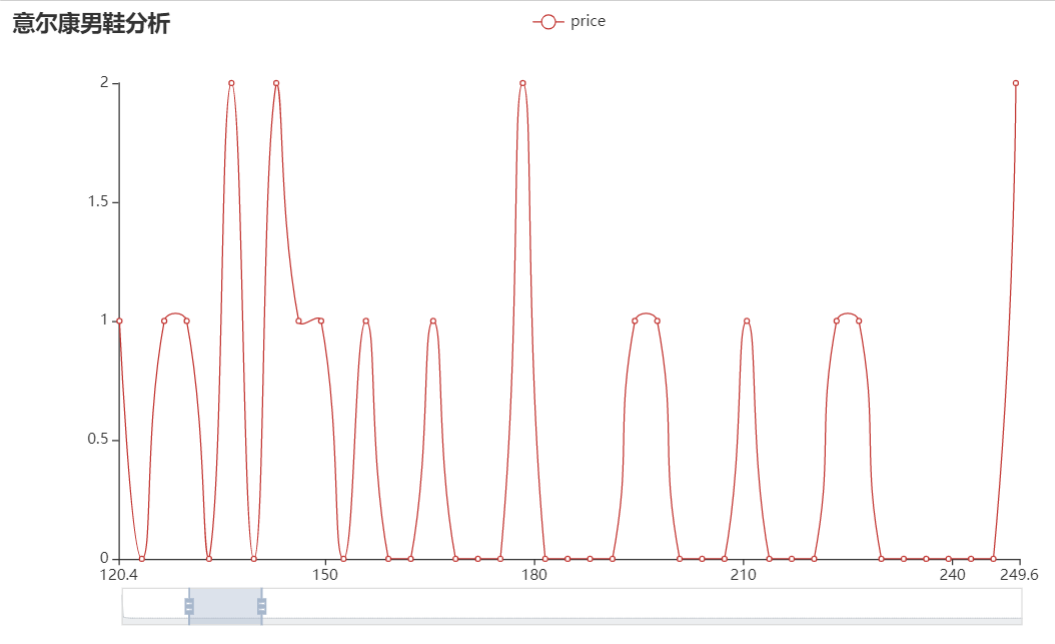1055x644 pixels.
Task: Click the x-axis label 210
Action: [x=743, y=575]
